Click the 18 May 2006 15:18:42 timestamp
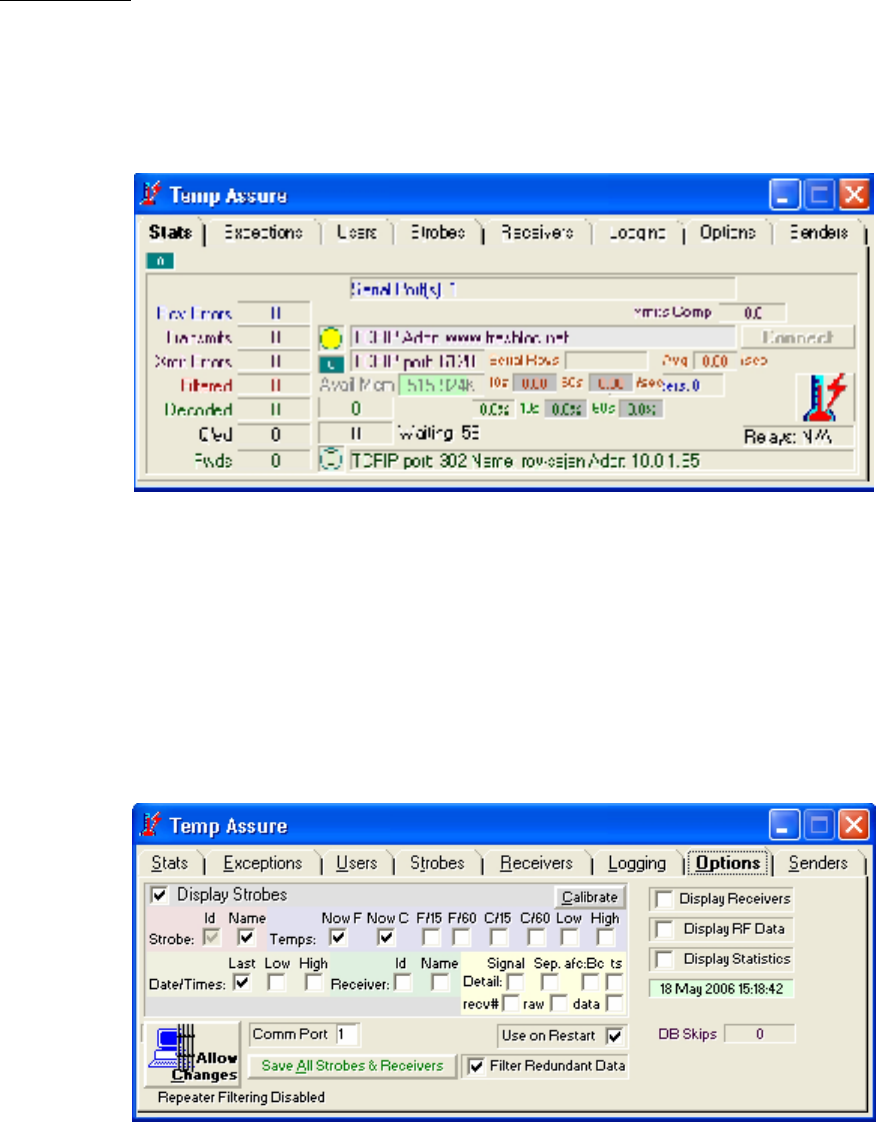 coord(721,989)
